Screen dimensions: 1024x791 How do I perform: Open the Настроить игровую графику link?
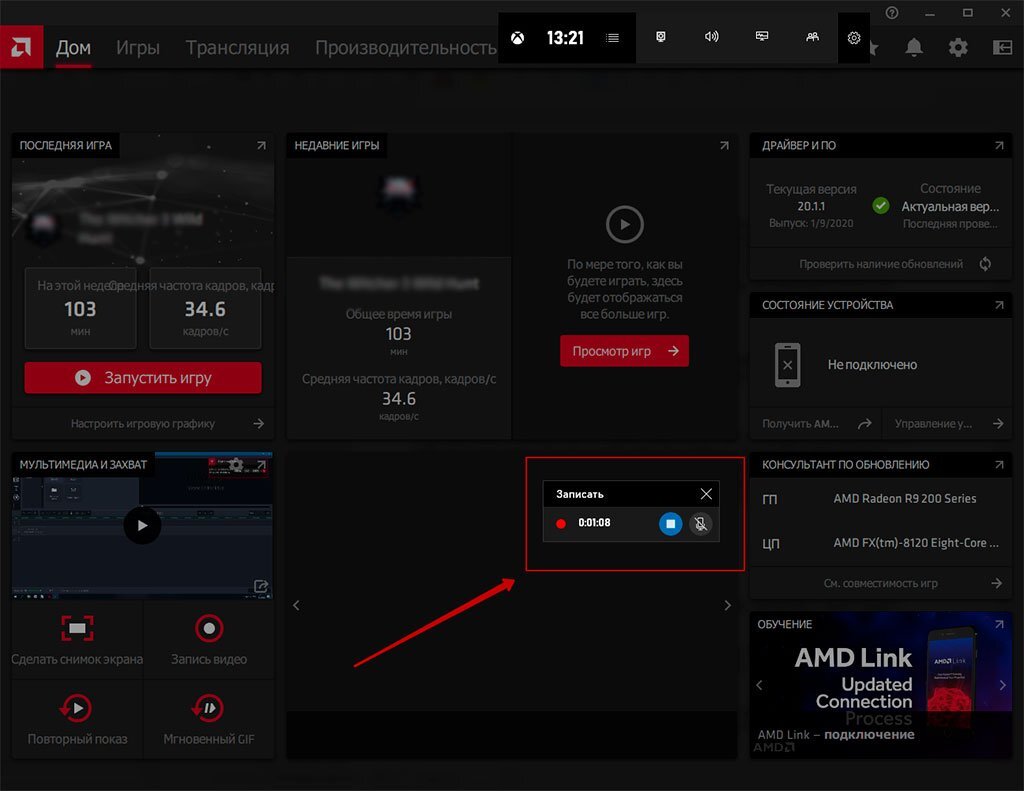pyautogui.click(x=143, y=423)
